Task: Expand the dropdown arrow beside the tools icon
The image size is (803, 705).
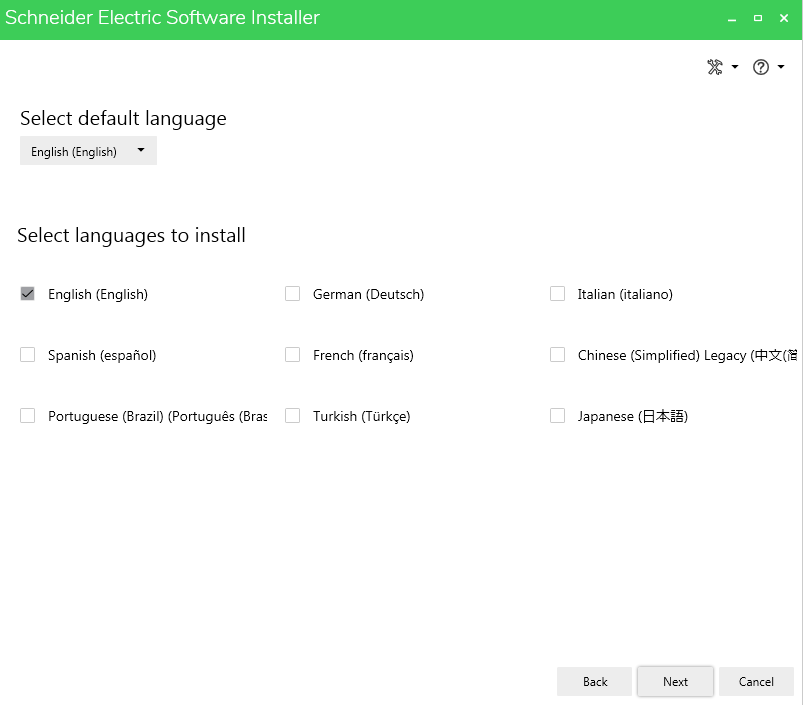Action: [735, 67]
